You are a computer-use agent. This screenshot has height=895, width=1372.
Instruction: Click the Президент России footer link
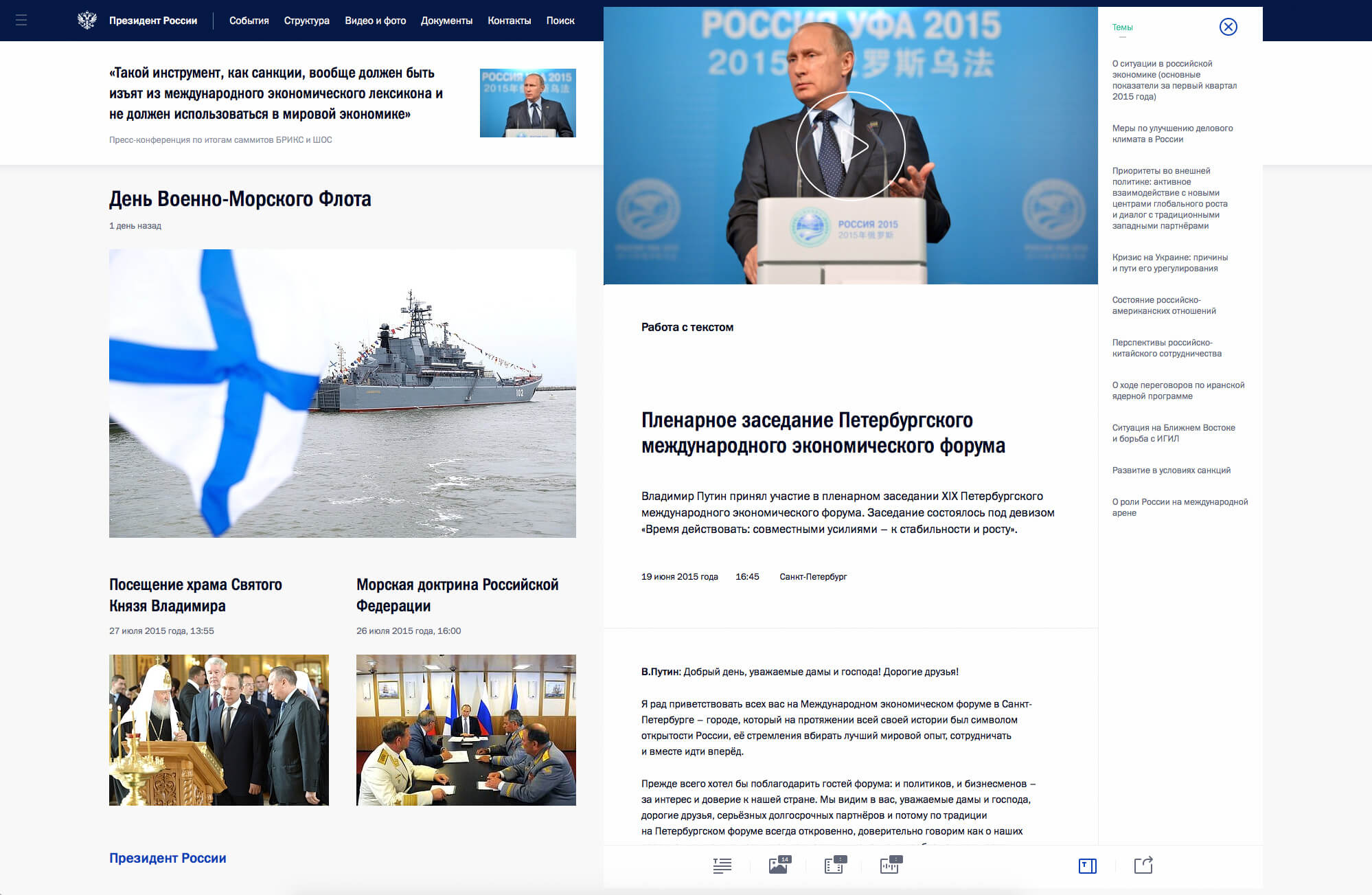[168, 858]
